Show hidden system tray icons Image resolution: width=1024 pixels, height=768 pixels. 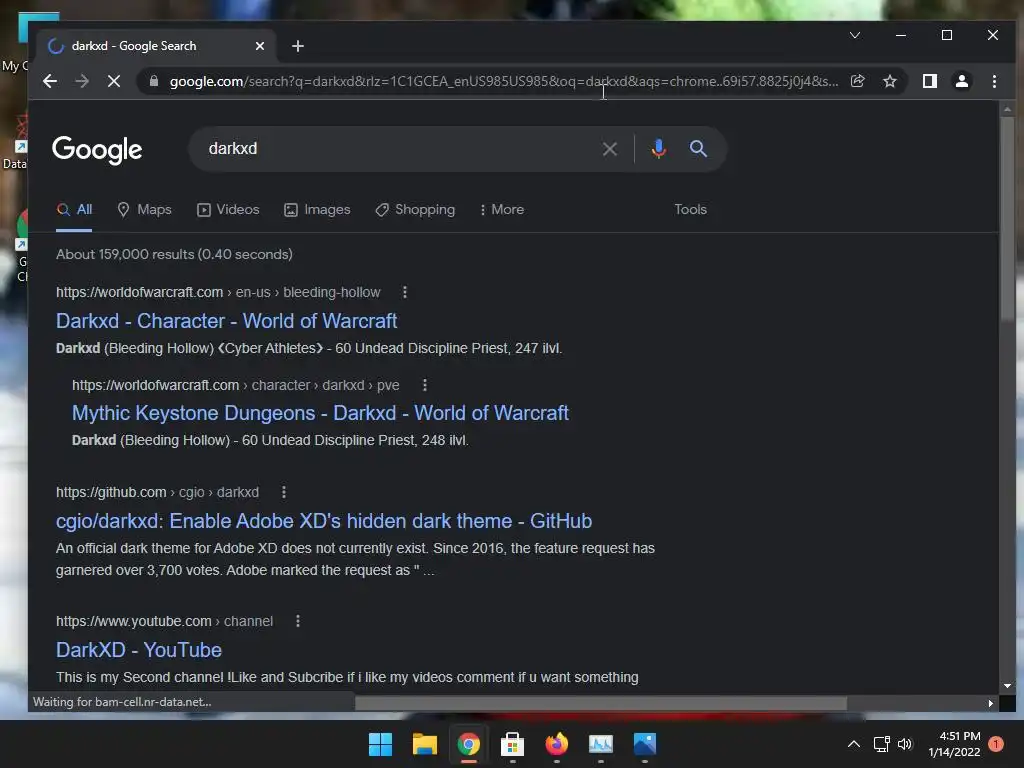[x=854, y=744]
